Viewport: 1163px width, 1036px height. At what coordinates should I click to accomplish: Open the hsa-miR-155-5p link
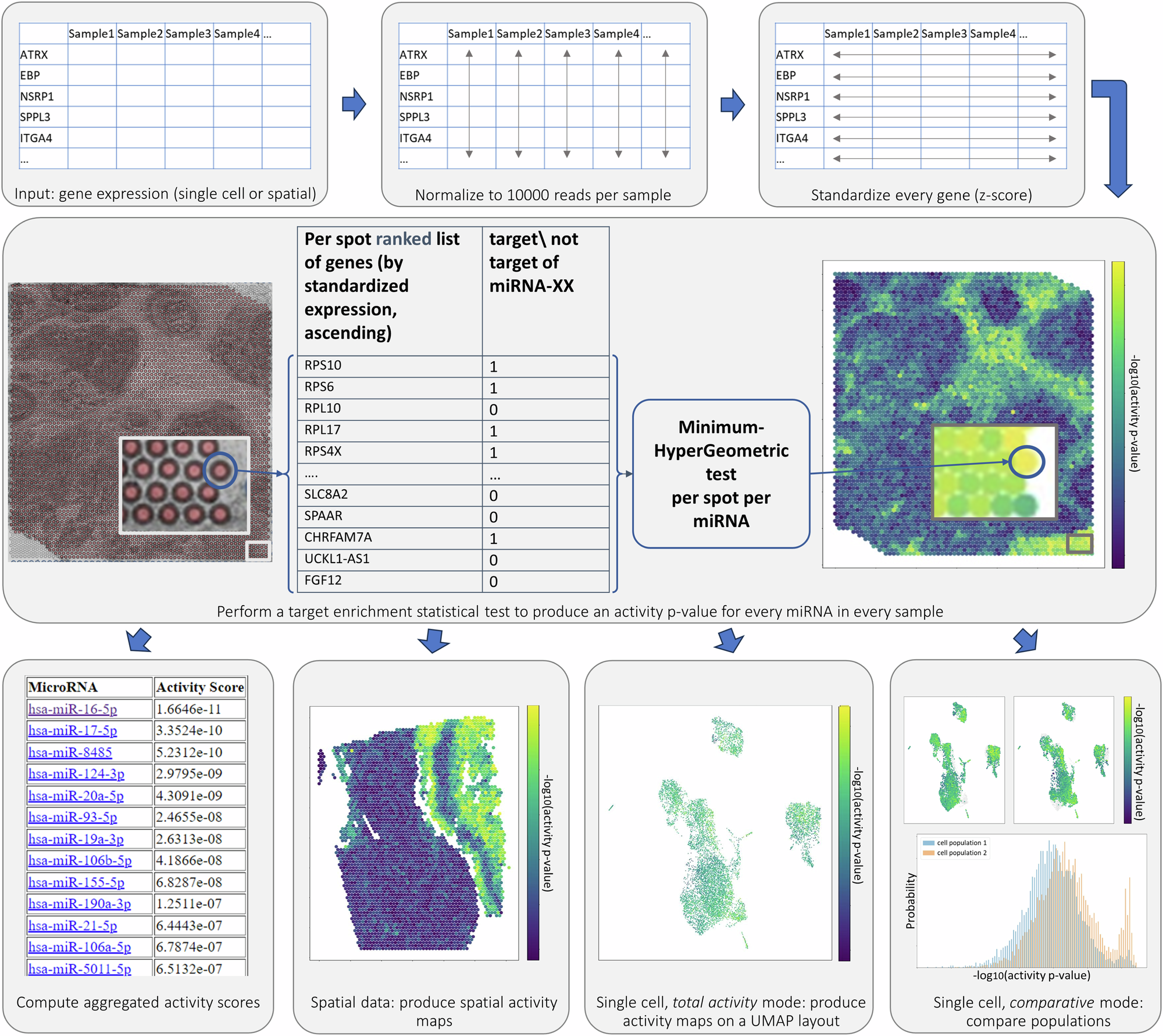pyautogui.click(x=76, y=882)
